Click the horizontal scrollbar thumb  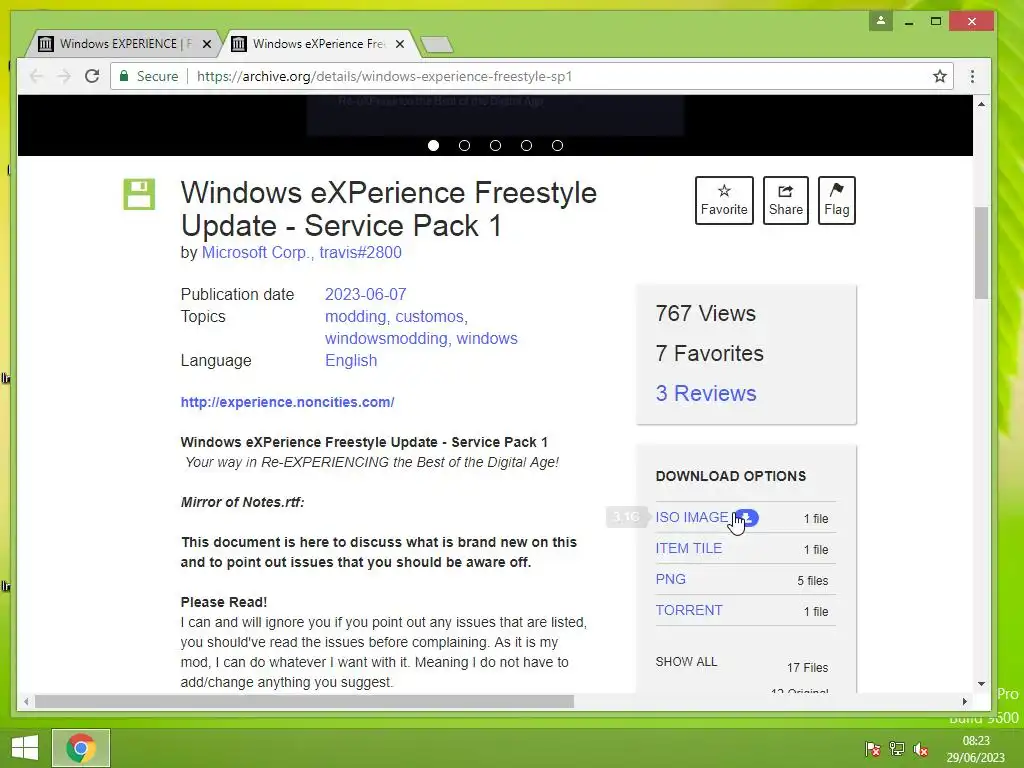(304, 701)
